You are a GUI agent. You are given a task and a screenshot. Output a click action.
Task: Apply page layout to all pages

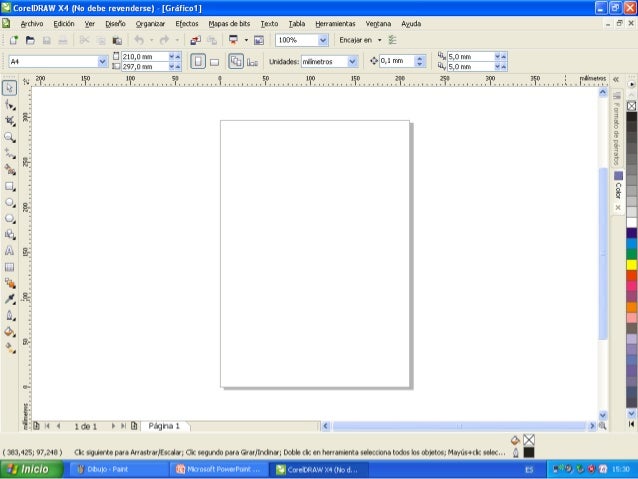click(236, 61)
